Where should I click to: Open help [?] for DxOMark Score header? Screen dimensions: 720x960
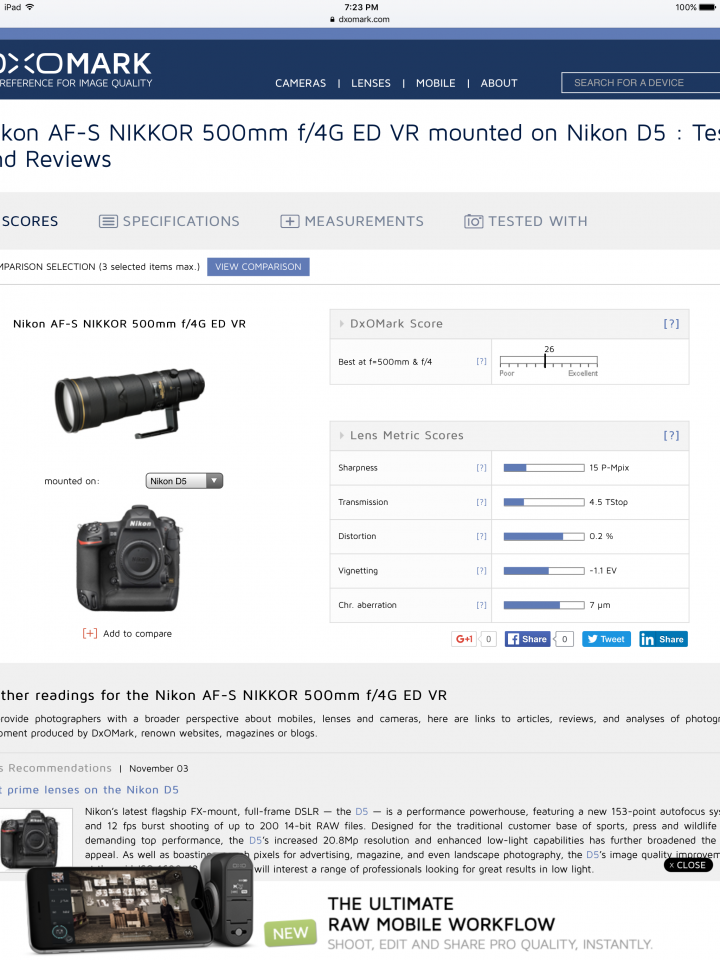[x=672, y=324]
